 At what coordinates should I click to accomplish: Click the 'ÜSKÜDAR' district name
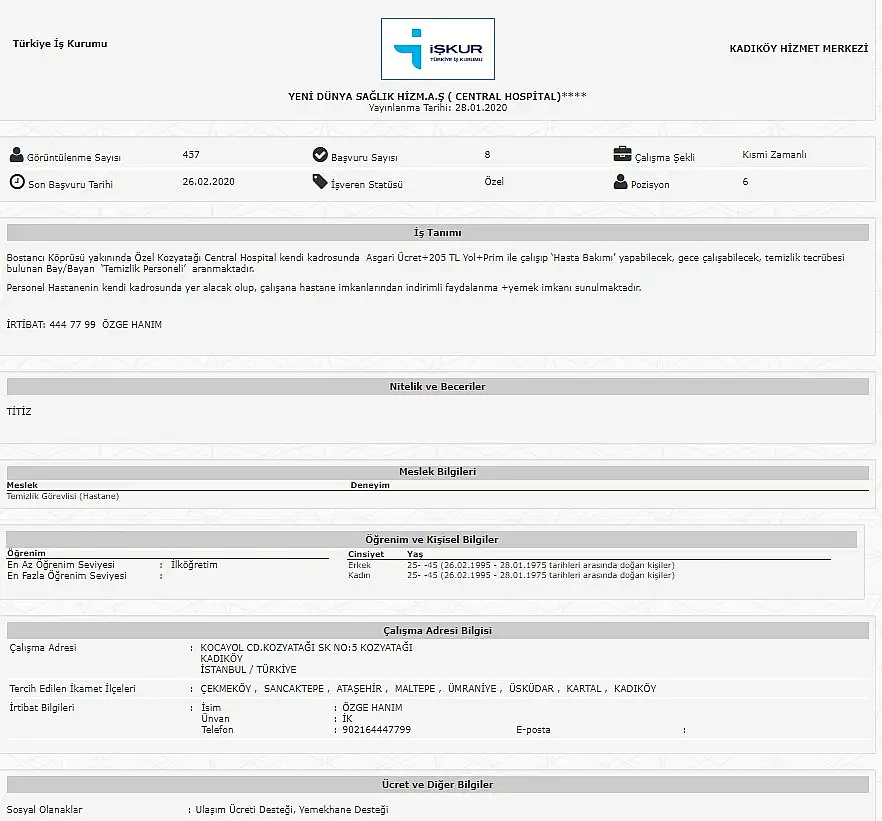pos(532,689)
